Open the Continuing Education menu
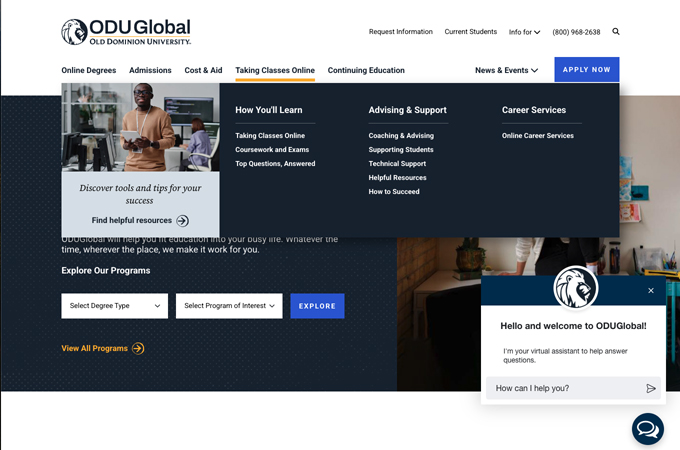680x450 pixels. tap(366, 70)
